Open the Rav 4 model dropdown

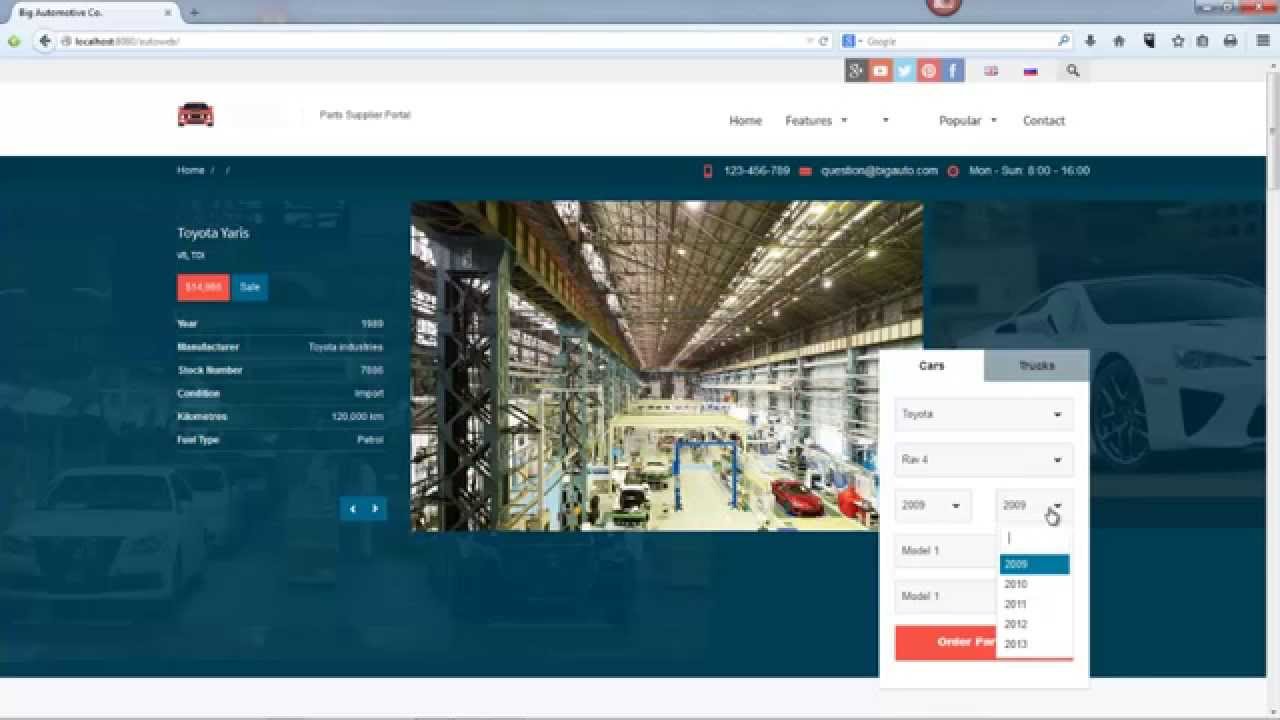tap(984, 460)
